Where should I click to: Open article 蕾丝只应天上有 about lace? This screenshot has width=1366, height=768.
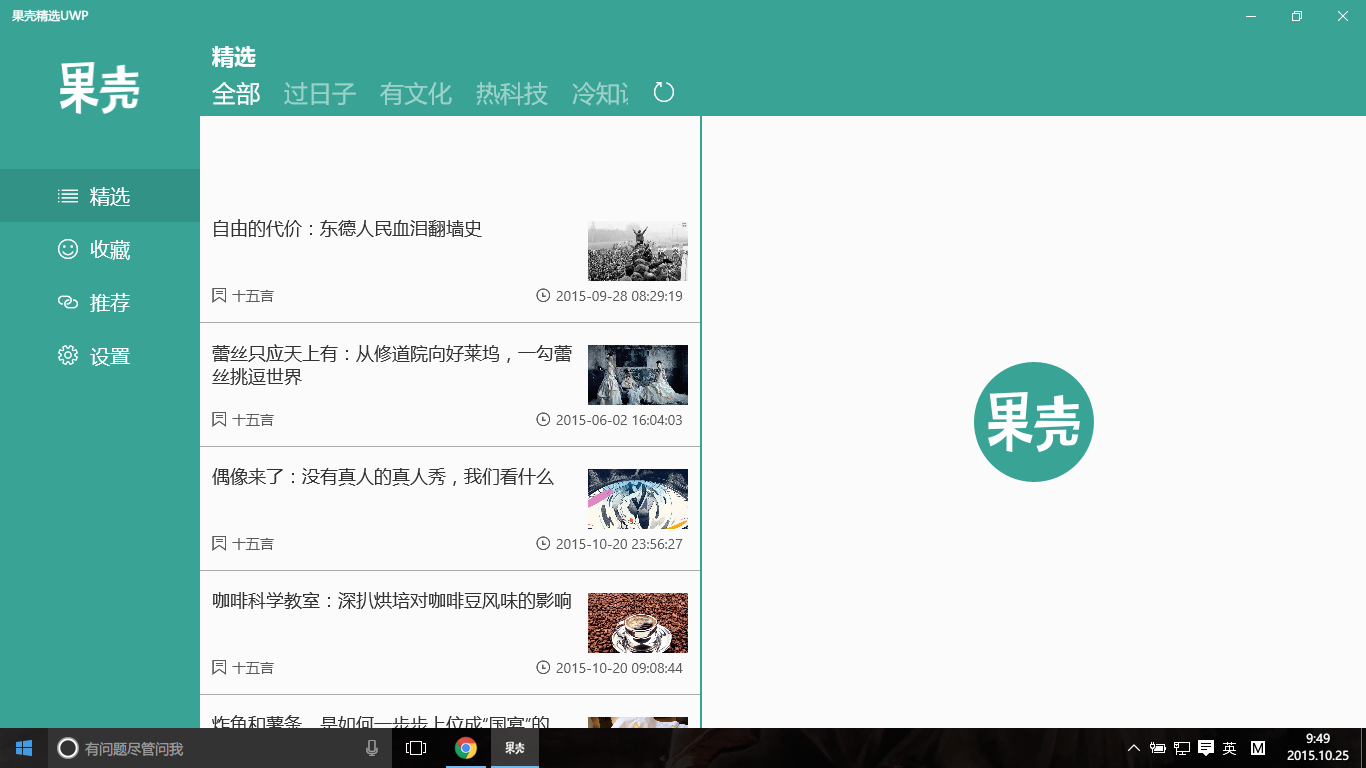[x=392, y=365]
